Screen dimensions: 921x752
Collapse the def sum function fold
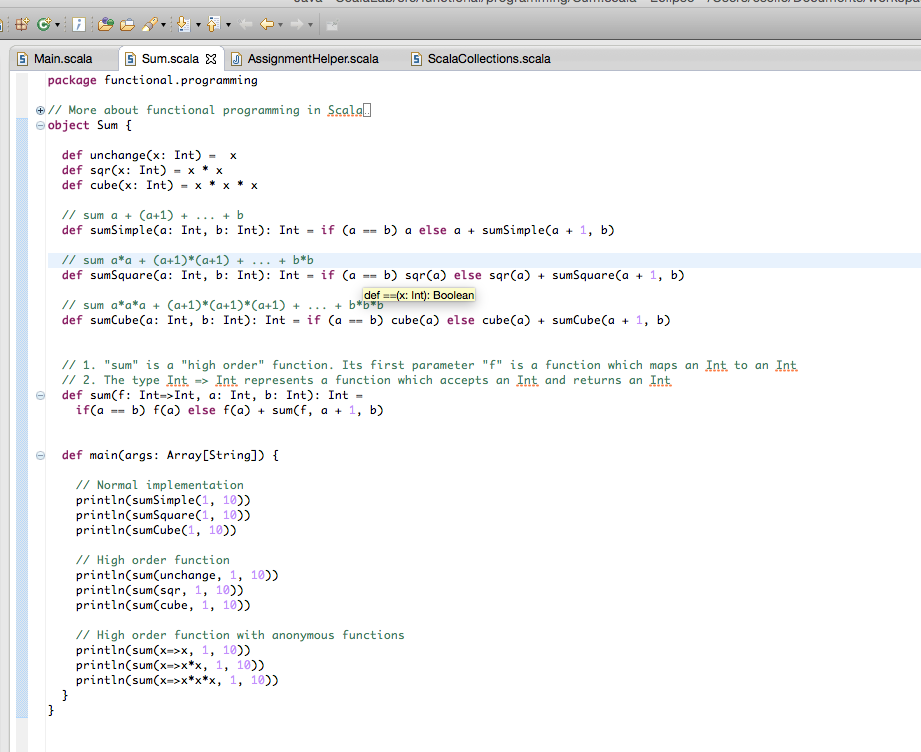(x=40, y=395)
